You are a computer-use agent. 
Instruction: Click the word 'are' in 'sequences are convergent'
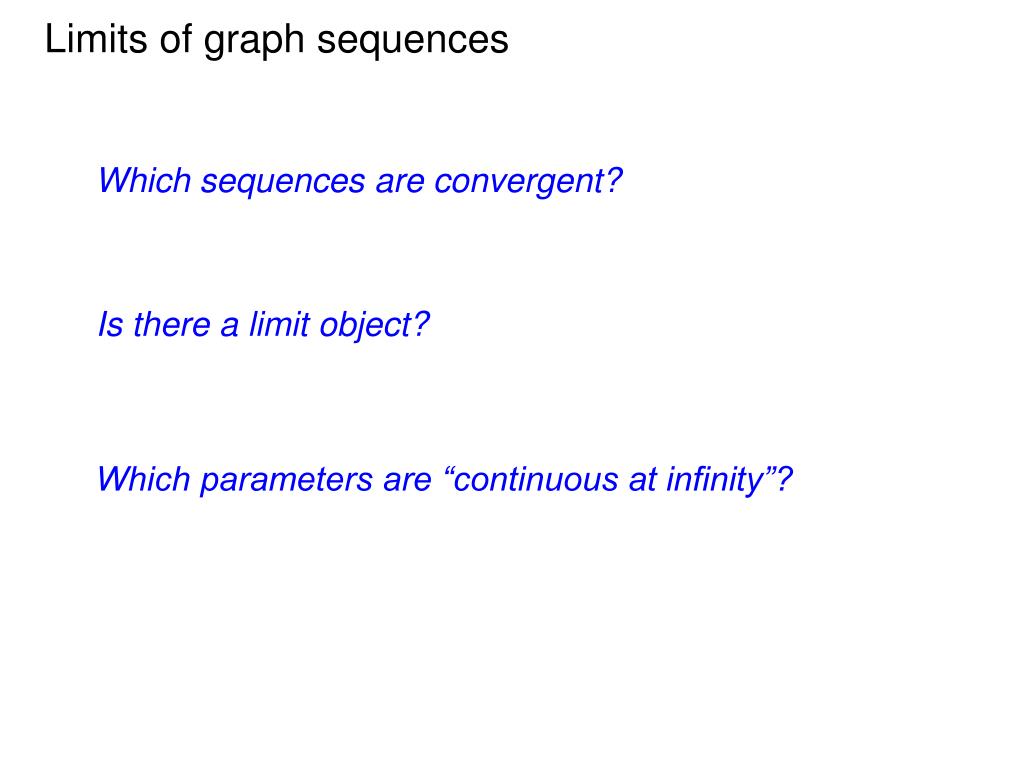(400, 183)
